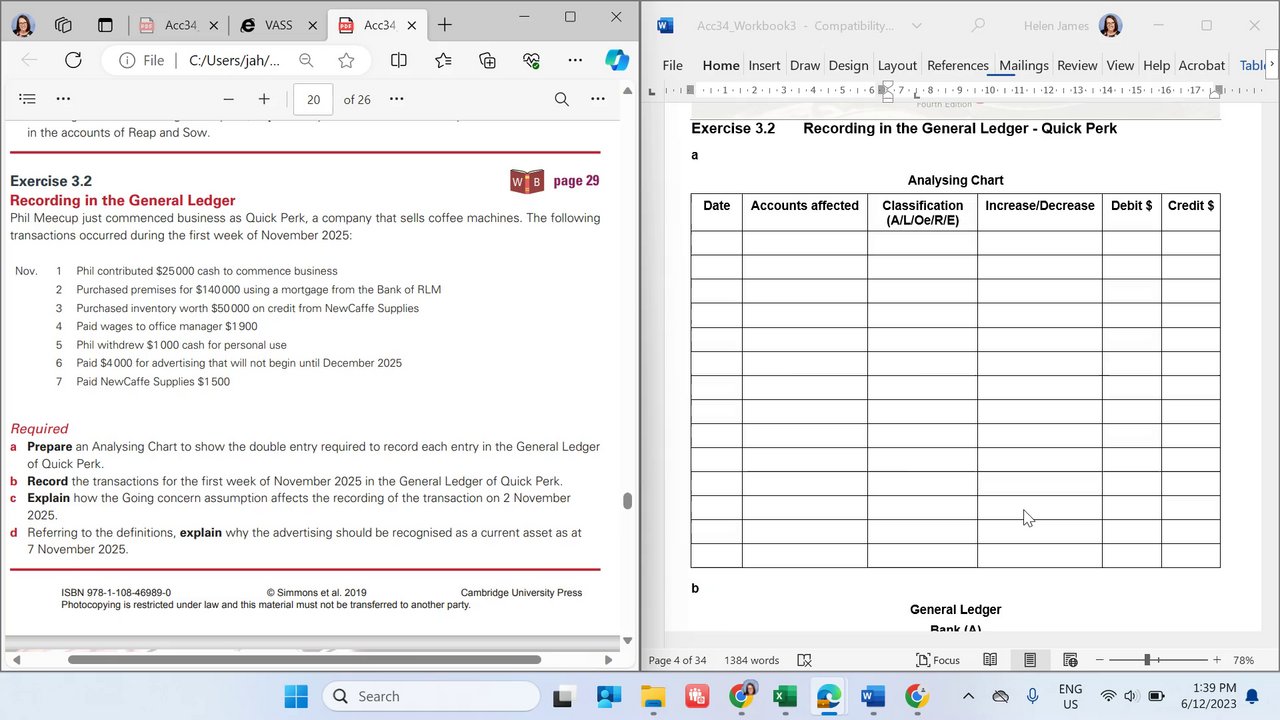Screen dimensions: 1280x720
Task: Click 1384 words count in status bar
Action: coord(752,660)
